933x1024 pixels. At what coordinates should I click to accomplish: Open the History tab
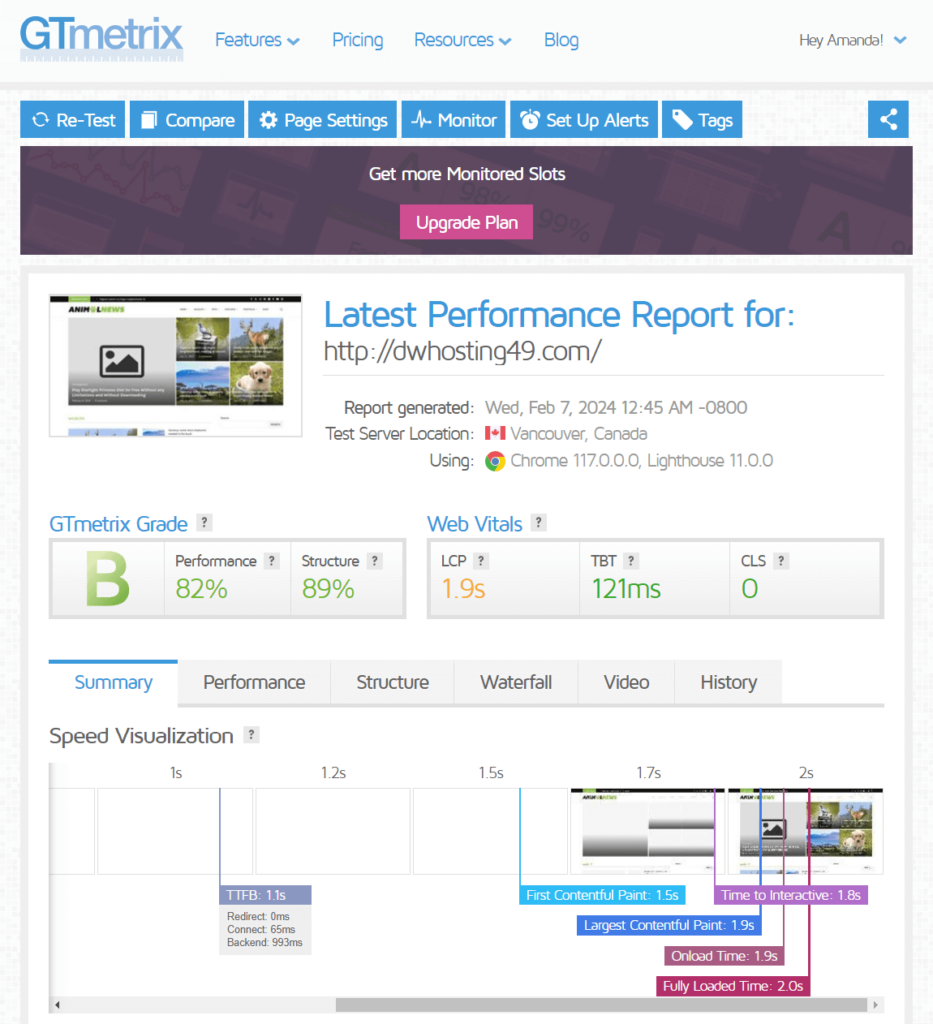(728, 682)
